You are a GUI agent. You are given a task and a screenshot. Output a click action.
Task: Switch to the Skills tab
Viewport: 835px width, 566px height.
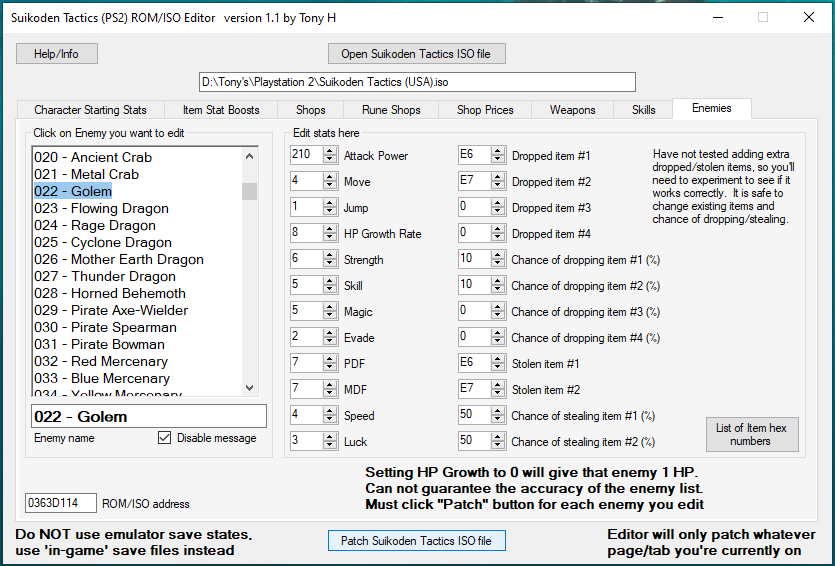pyautogui.click(x=643, y=110)
